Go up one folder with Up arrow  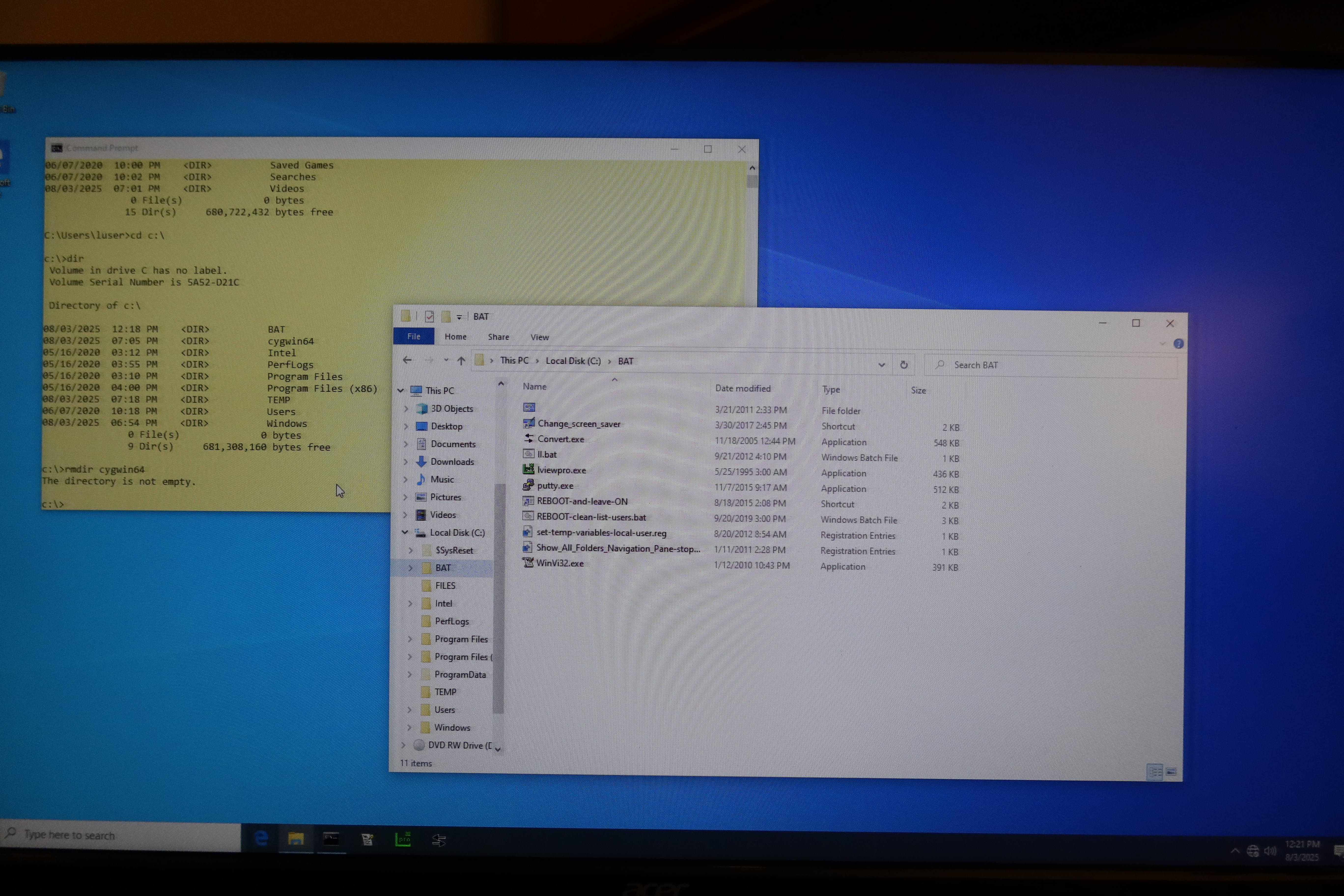(461, 361)
